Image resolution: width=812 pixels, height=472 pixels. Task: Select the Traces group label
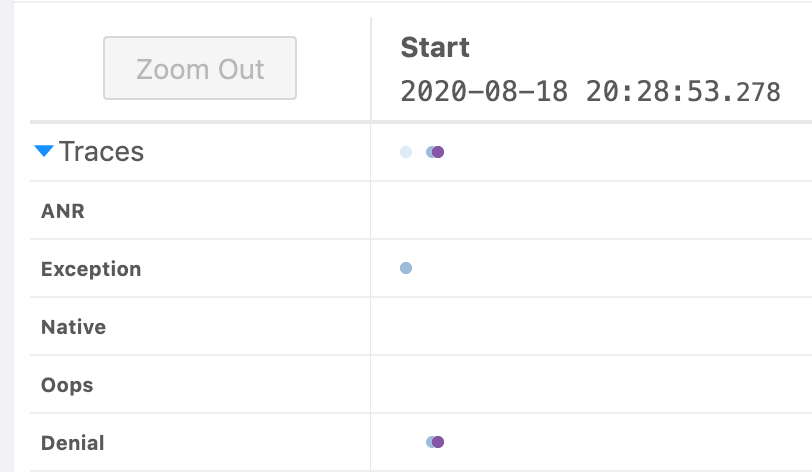(x=101, y=152)
